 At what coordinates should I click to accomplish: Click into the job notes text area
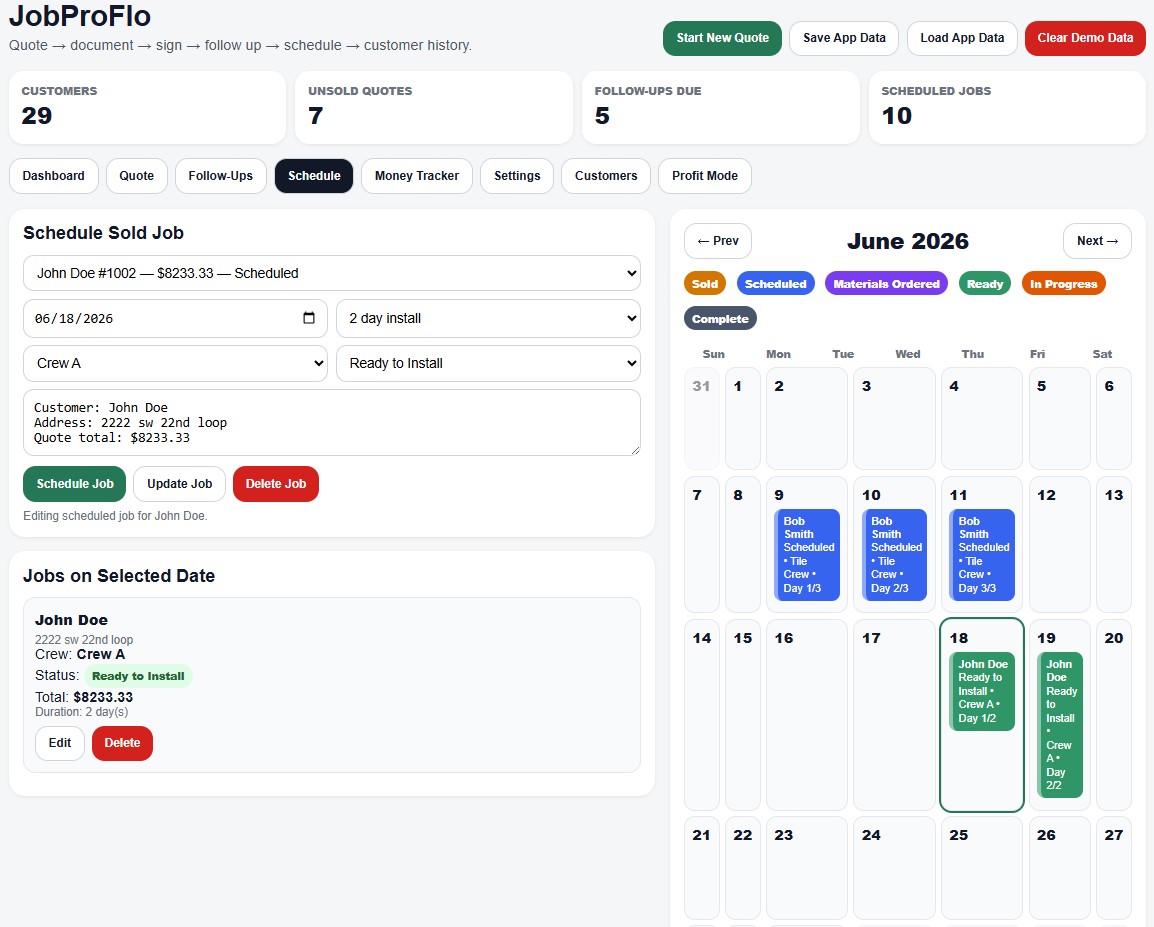tap(332, 422)
